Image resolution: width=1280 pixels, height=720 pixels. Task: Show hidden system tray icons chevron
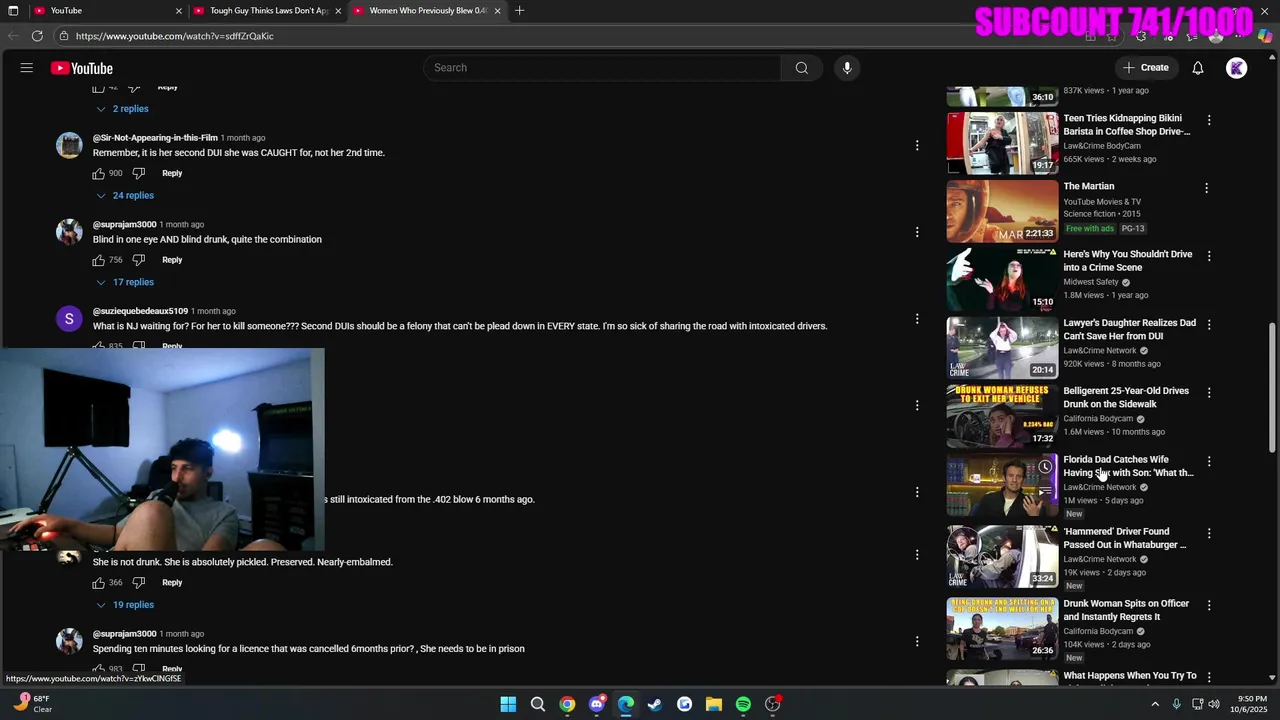click(1155, 704)
